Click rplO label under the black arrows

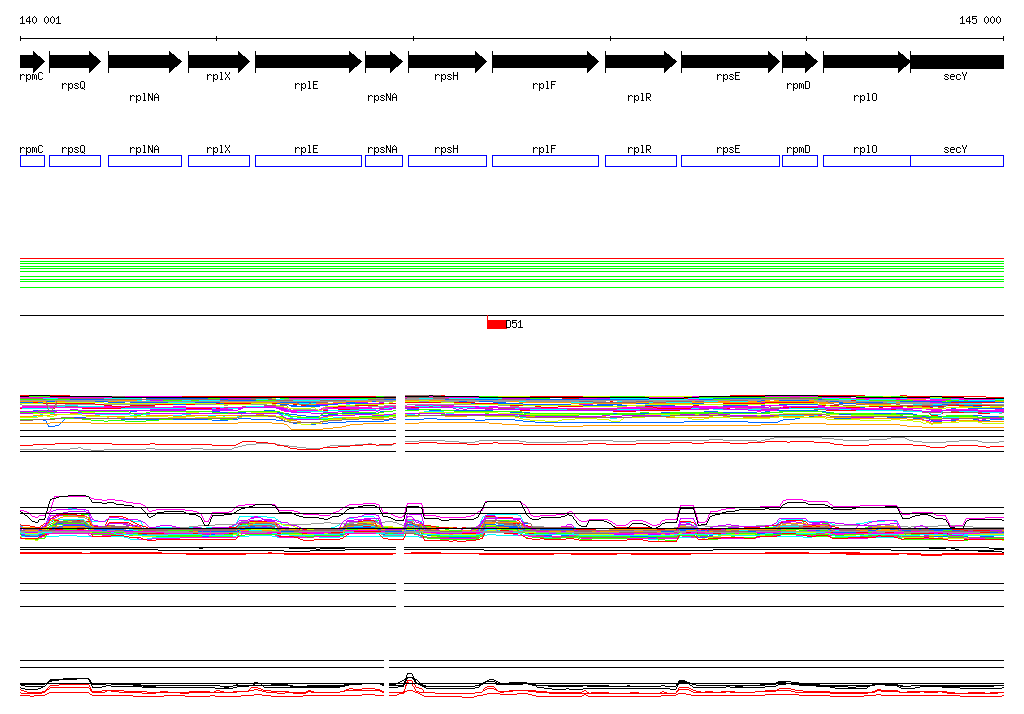pos(865,97)
